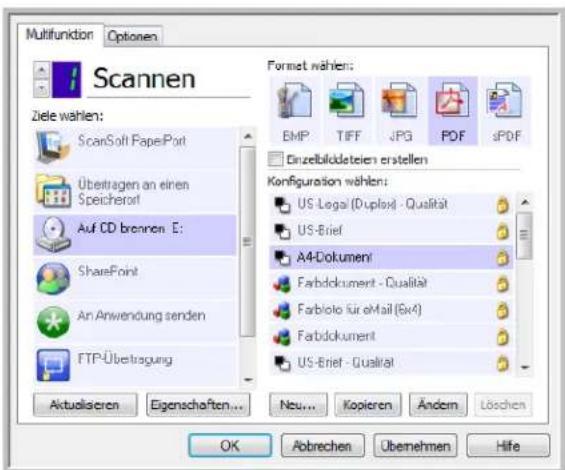The image size is (565, 470).
Task: Click the configuration list scrollbar thumb
Action: pyautogui.click(x=524, y=235)
